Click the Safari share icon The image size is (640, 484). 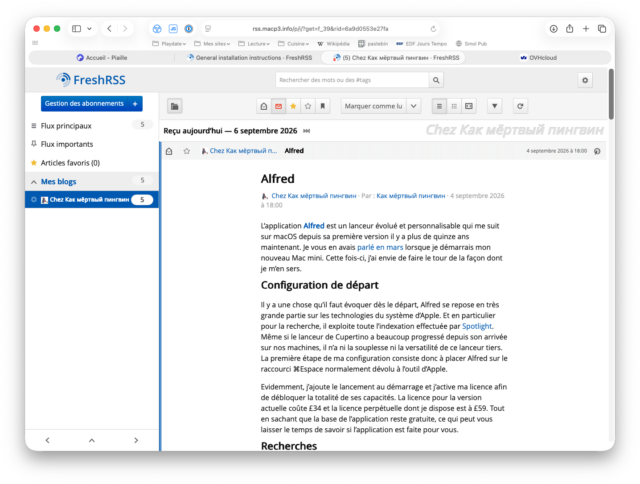click(x=569, y=29)
